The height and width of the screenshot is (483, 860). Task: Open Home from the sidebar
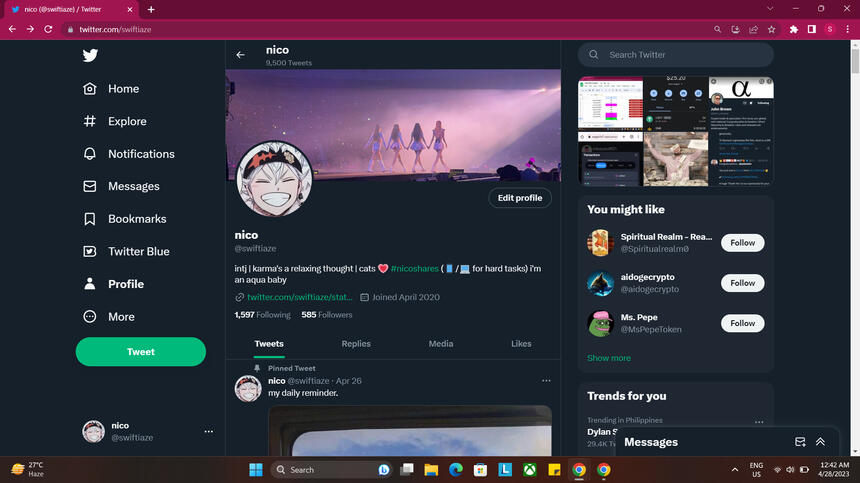111,89
